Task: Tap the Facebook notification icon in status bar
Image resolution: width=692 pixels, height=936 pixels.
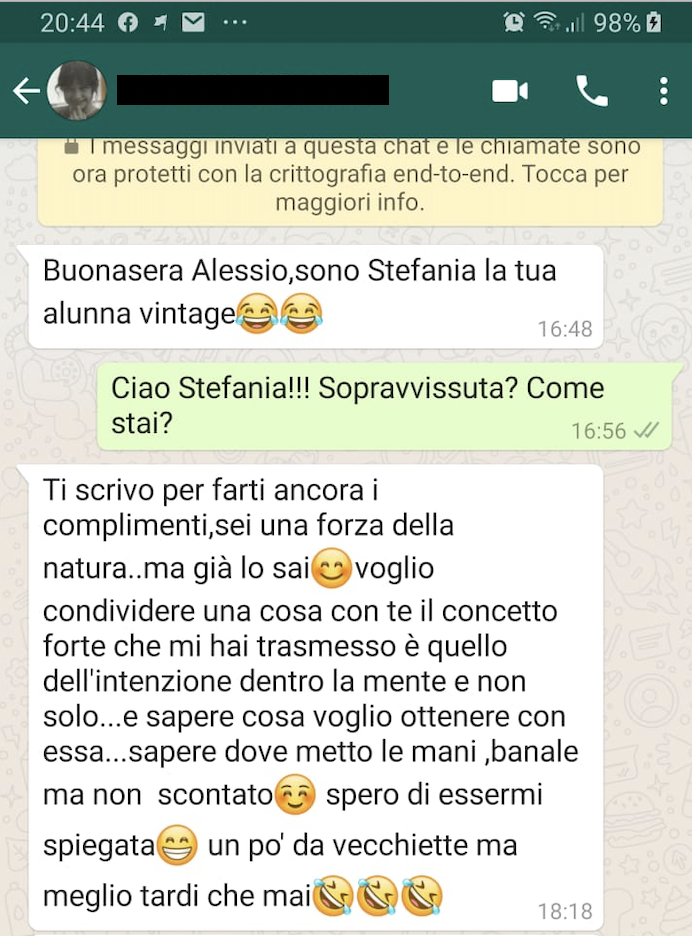Action: (128, 23)
